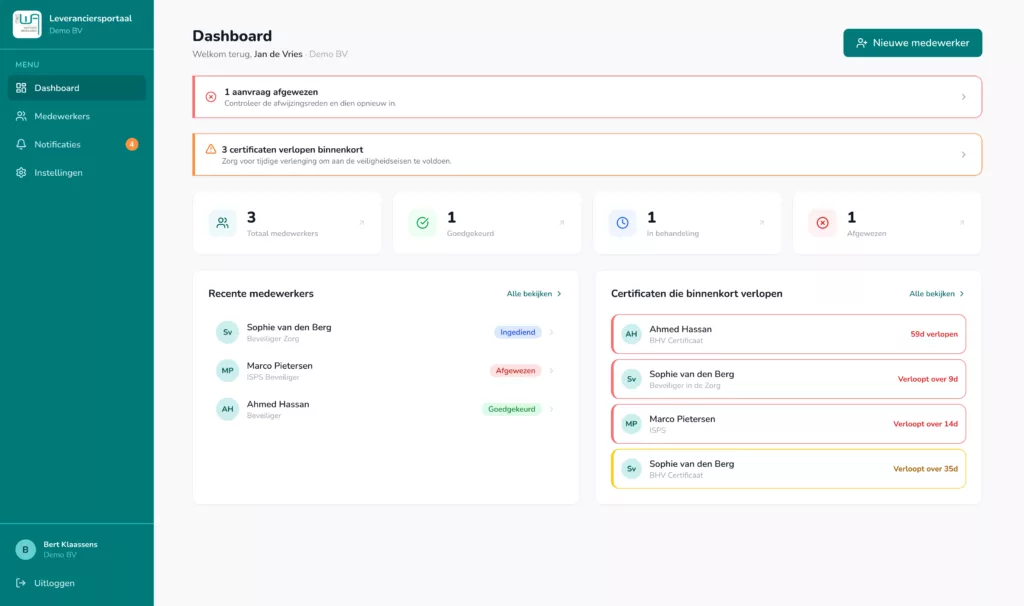Open Ahmed Hassan Beveiliger row

click(385, 409)
